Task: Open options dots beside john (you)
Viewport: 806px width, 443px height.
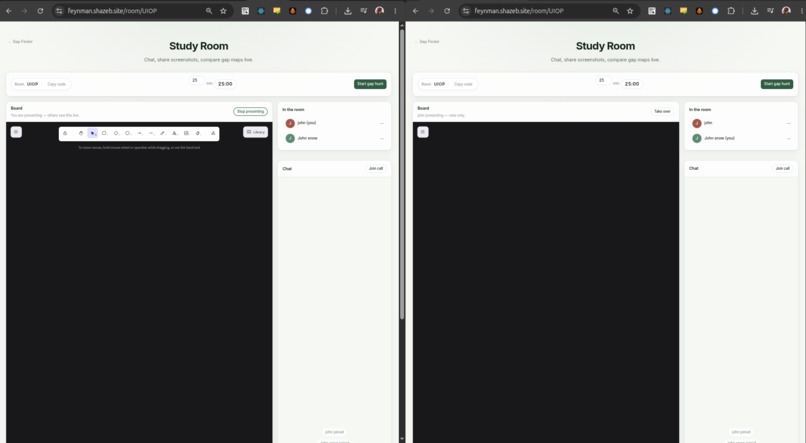Action: pyautogui.click(x=381, y=123)
